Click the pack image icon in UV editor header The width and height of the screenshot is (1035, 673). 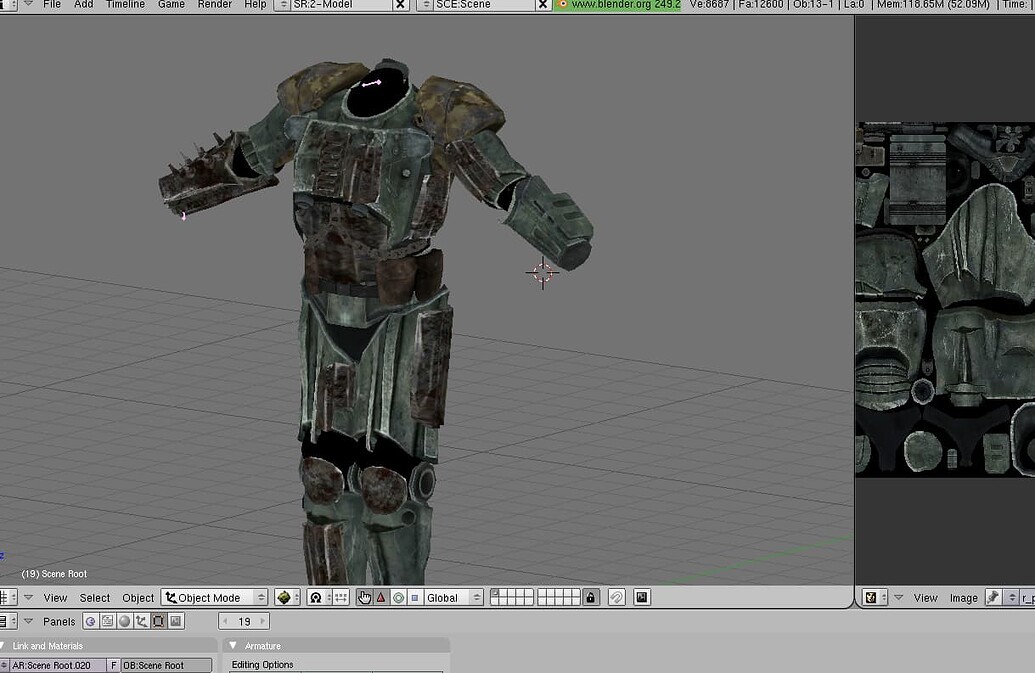coord(993,597)
